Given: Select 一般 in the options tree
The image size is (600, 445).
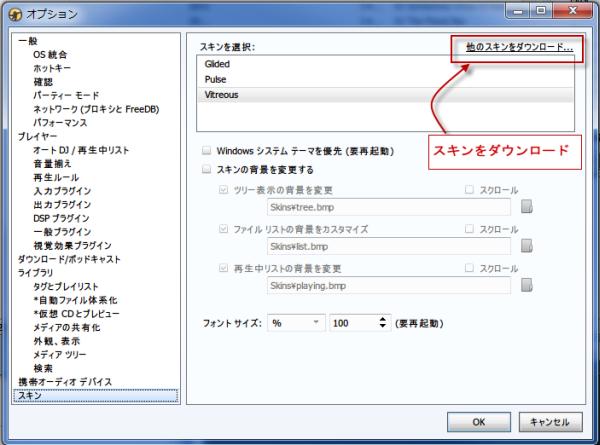Looking at the screenshot, I should pyautogui.click(x=28, y=41).
